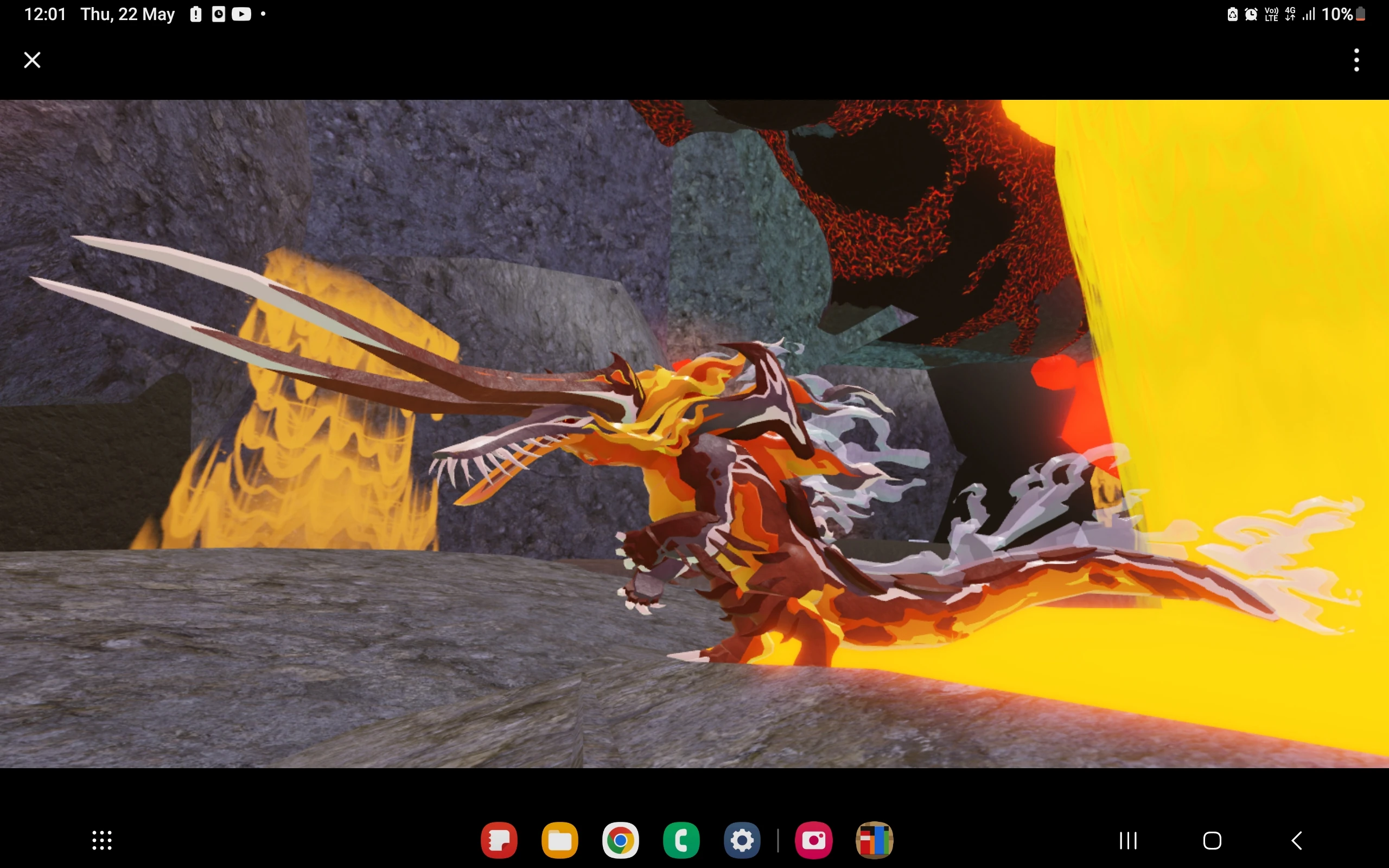The image size is (1389, 868).
Task: Tap the power saving battery status icon
Action: pyautogui.click(x=1232, y=14)
